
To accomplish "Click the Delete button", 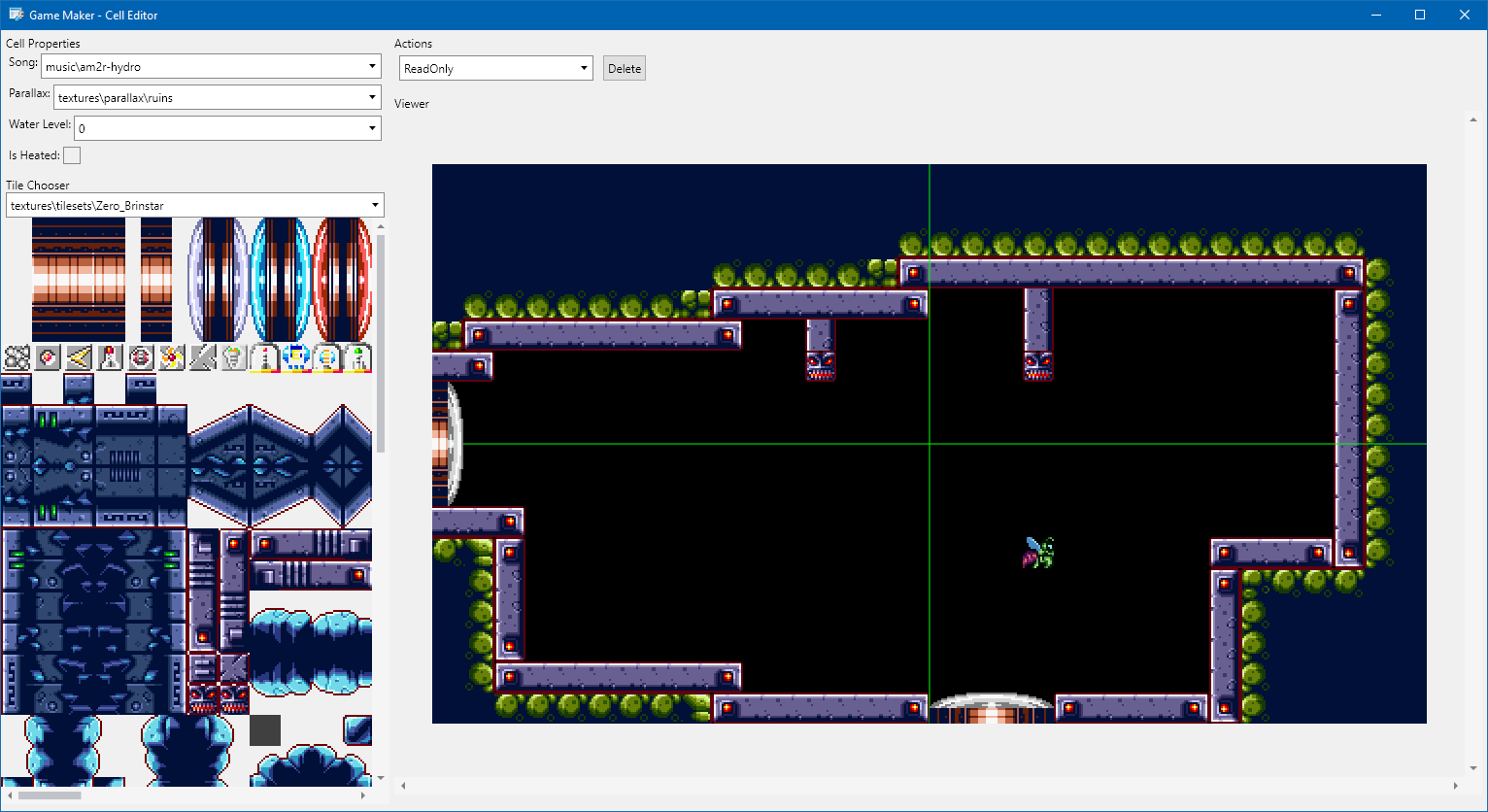I will click(x=625, y=68).
